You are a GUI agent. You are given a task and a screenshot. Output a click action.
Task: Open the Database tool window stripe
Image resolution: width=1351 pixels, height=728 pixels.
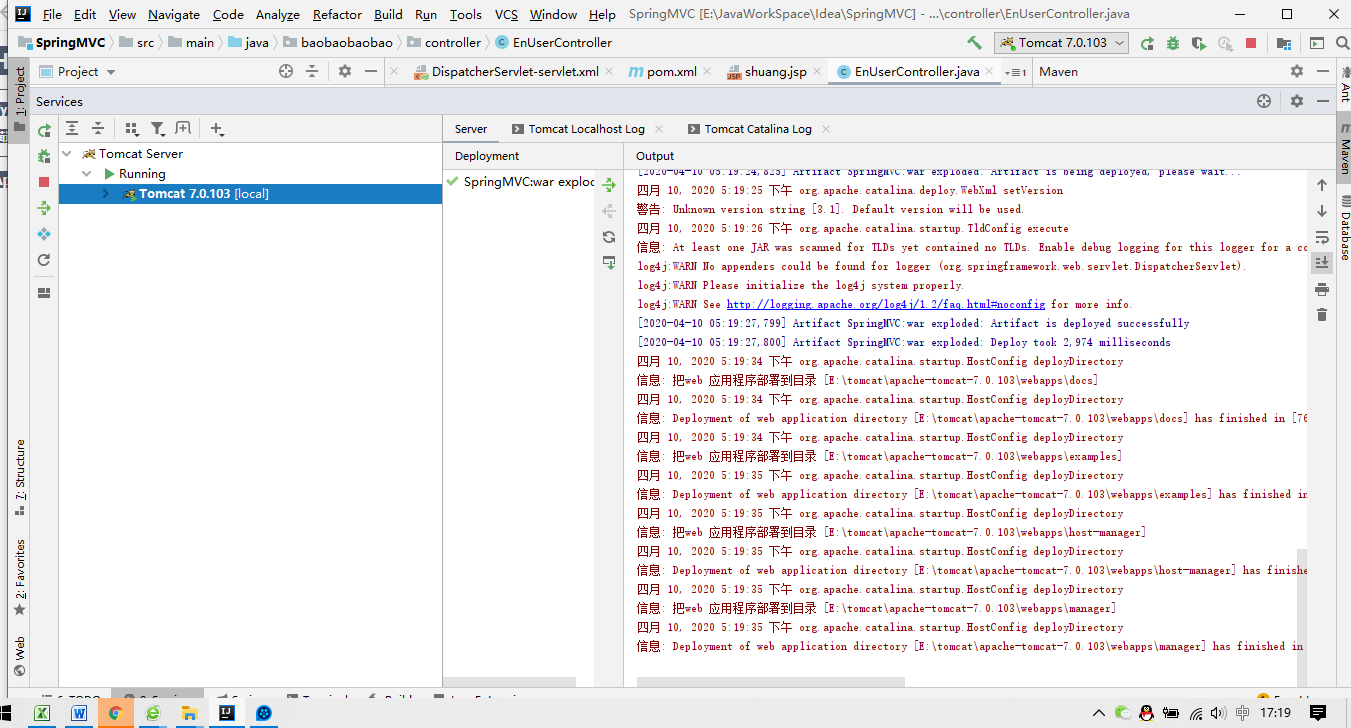(1344, 229)
